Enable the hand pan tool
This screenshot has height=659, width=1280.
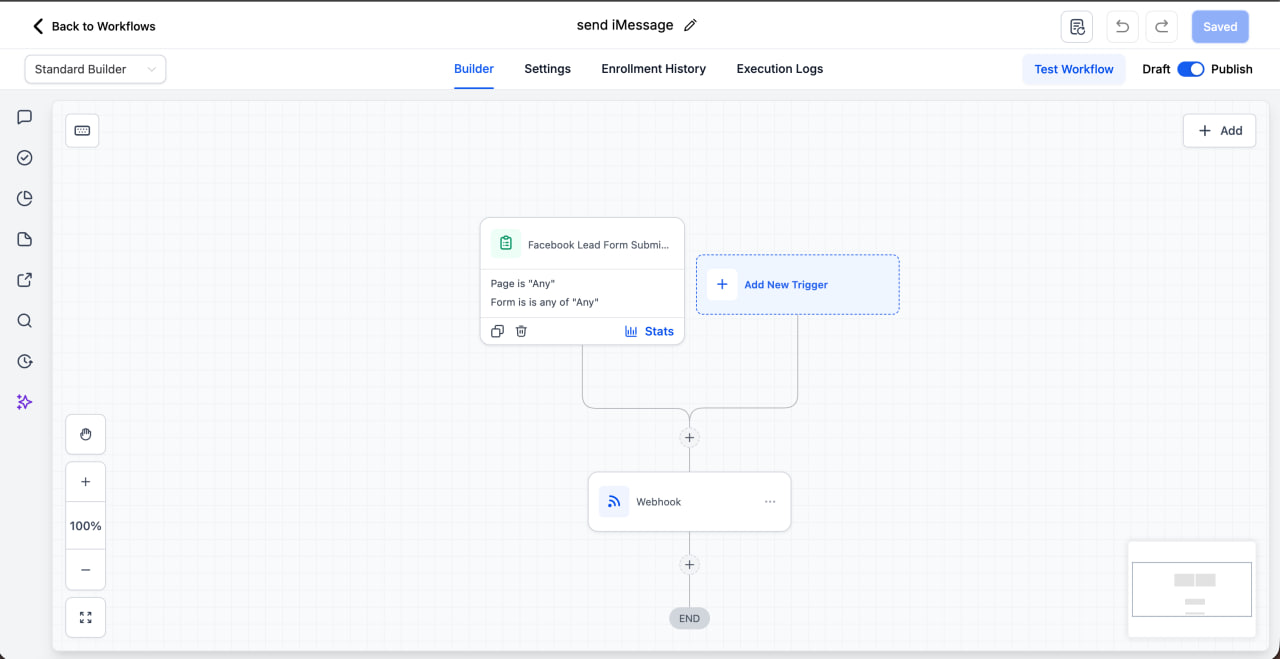[x=85, y=433]
